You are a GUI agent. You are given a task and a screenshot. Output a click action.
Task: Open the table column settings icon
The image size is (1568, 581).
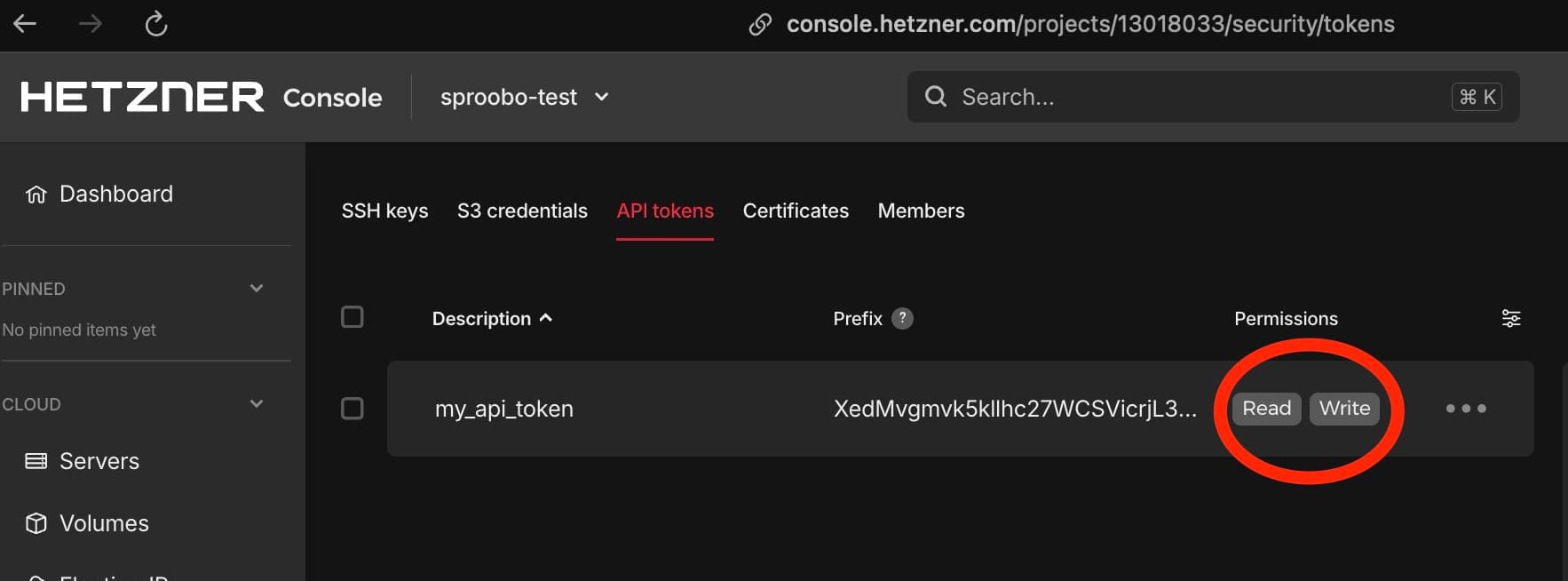pos(1511,318)
